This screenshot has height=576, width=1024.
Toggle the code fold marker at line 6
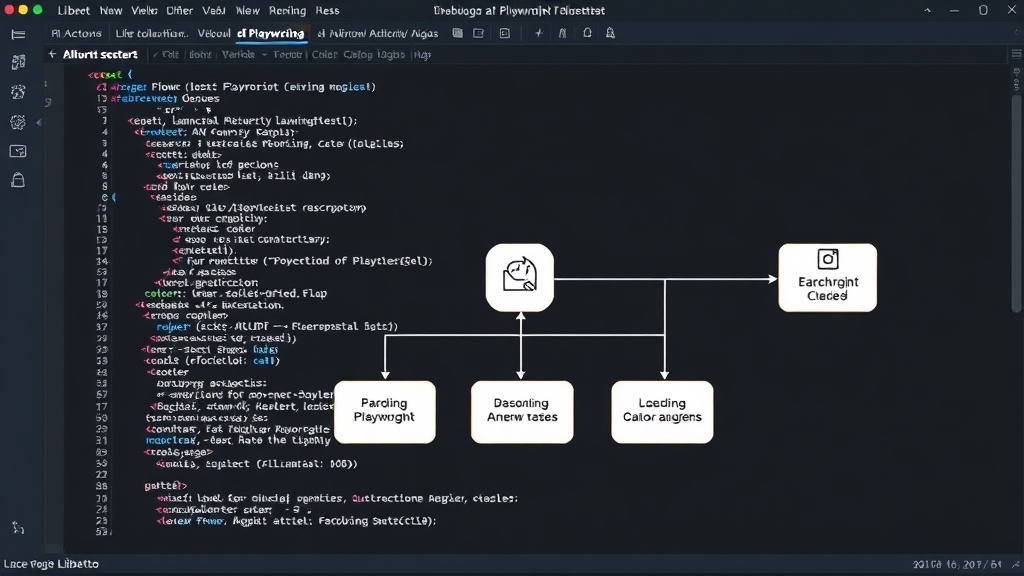pos(114,197)
